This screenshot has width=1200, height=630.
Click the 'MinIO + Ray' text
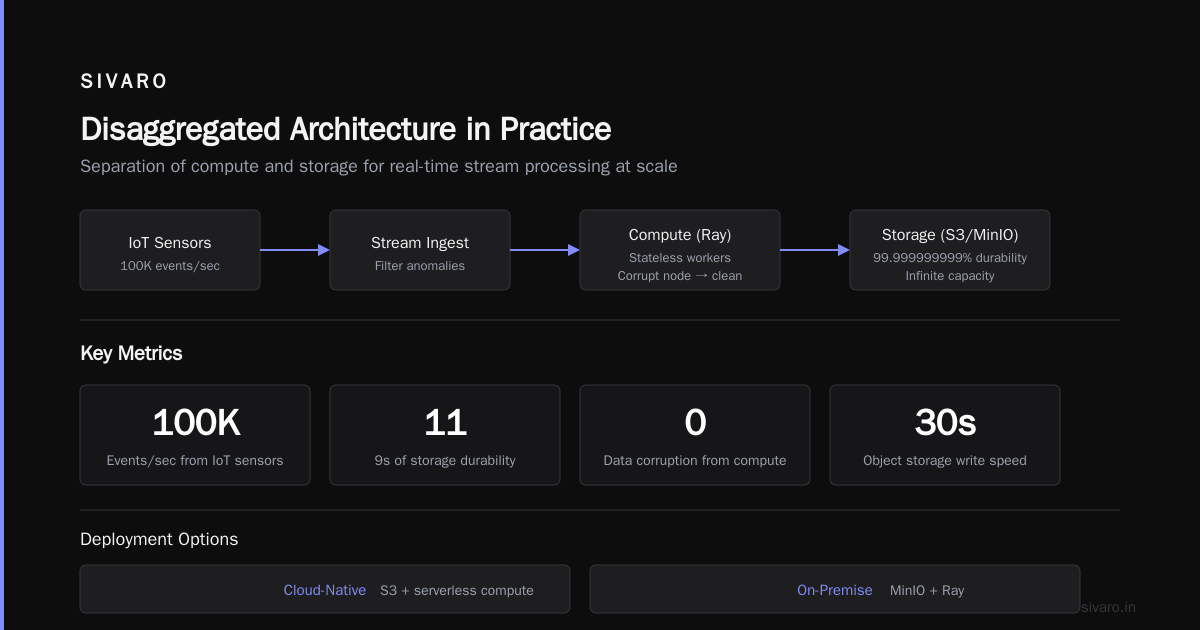[x=927, y=590]
